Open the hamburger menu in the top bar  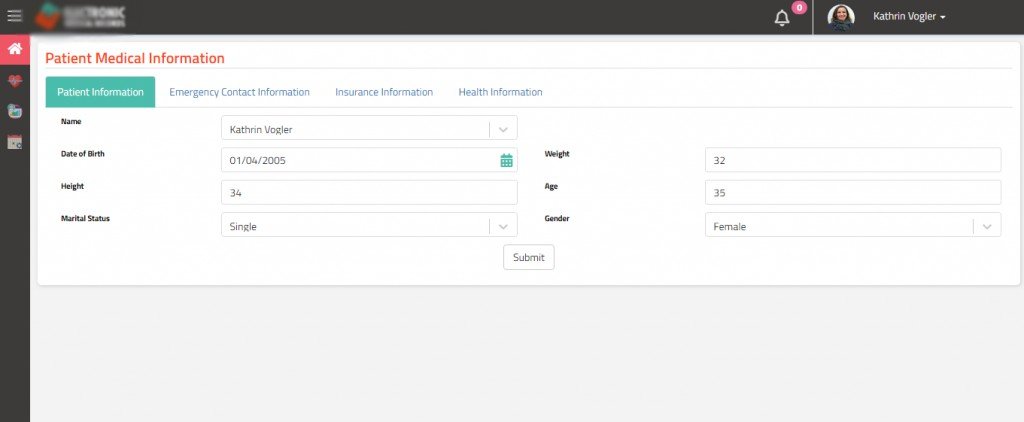[x=14, y=16]
